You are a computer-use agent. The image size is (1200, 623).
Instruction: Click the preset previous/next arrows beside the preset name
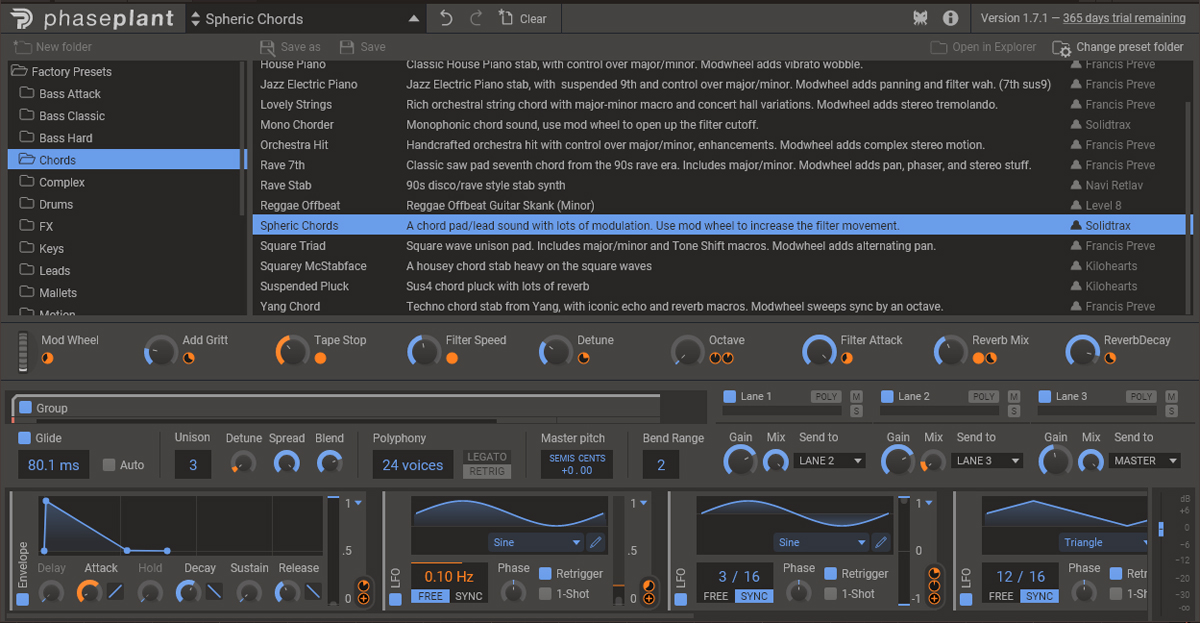coord(196,18)
